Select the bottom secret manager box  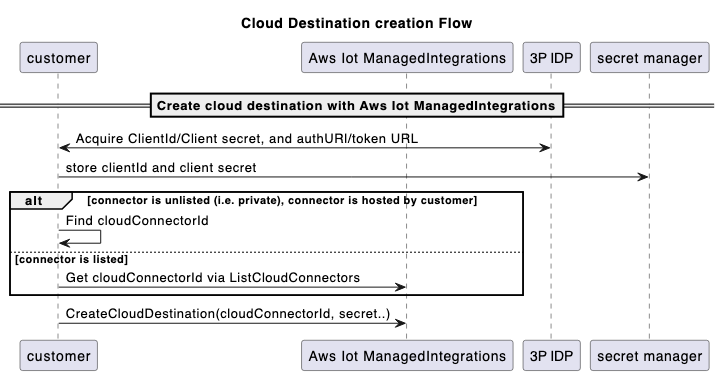(650, 355)
